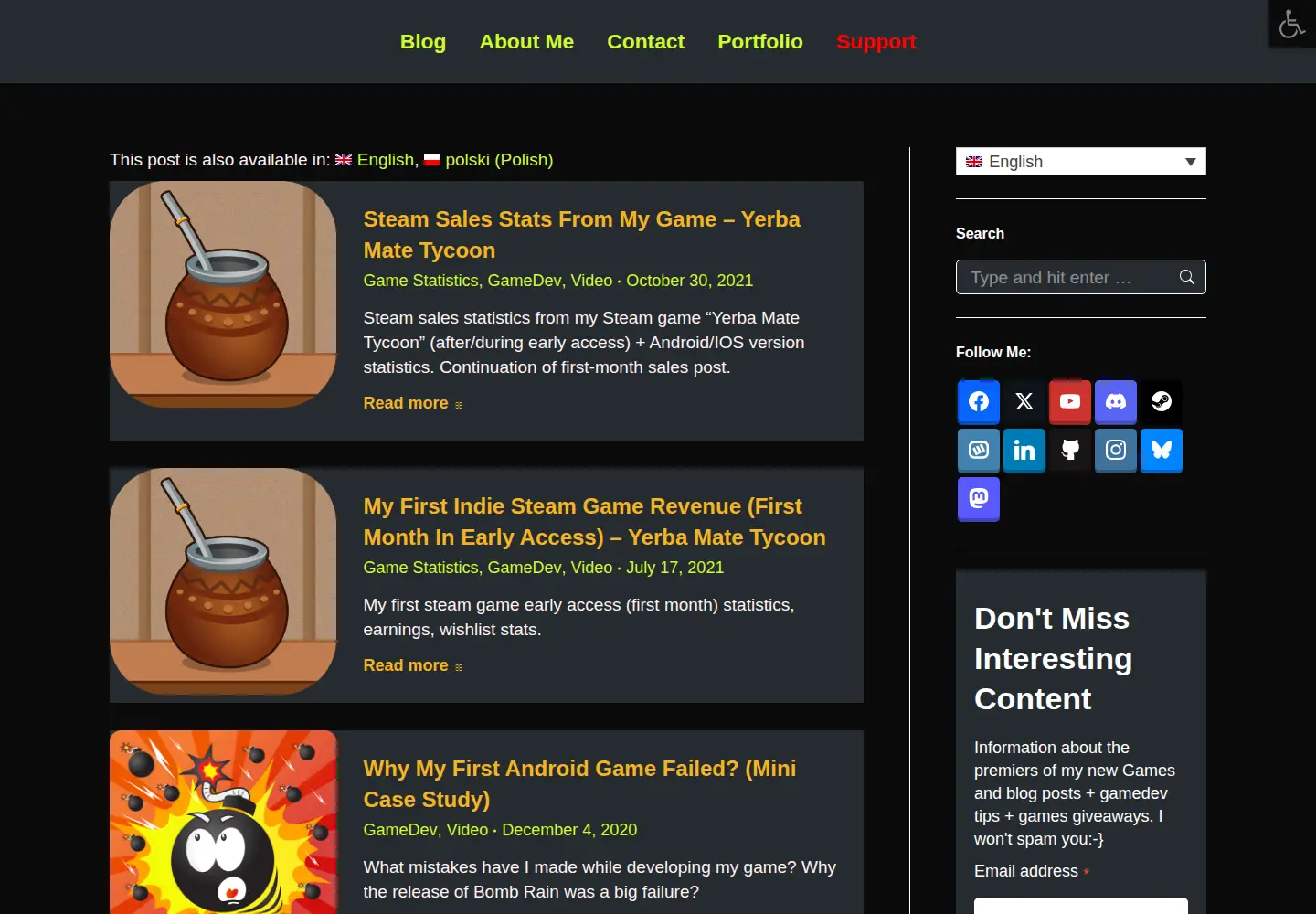
Task: Open Game Statistics category on July 17 post
Action: [x=420, y=568]
